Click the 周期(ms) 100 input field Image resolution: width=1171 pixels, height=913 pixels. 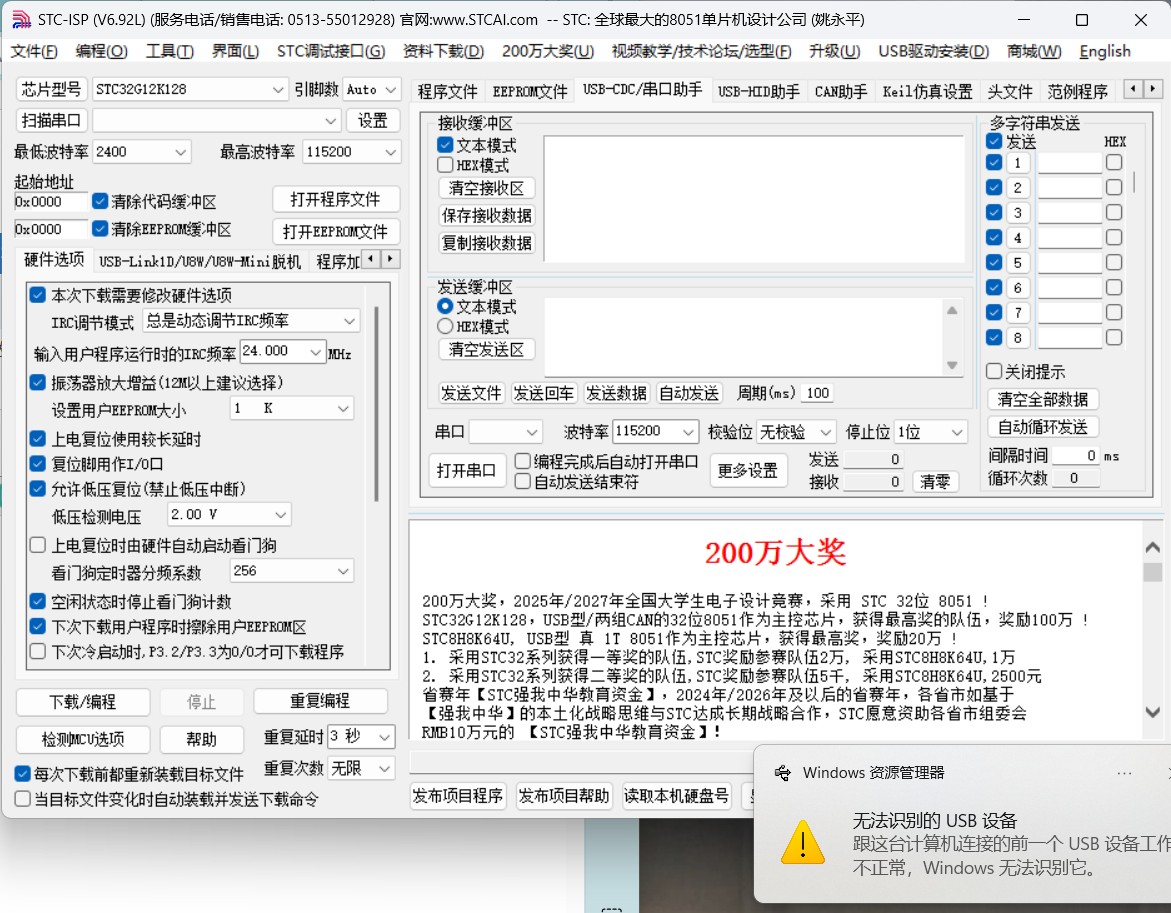817,393
